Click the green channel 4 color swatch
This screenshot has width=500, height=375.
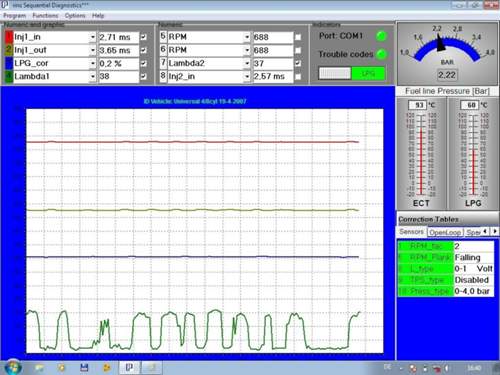tap(9, 76)
